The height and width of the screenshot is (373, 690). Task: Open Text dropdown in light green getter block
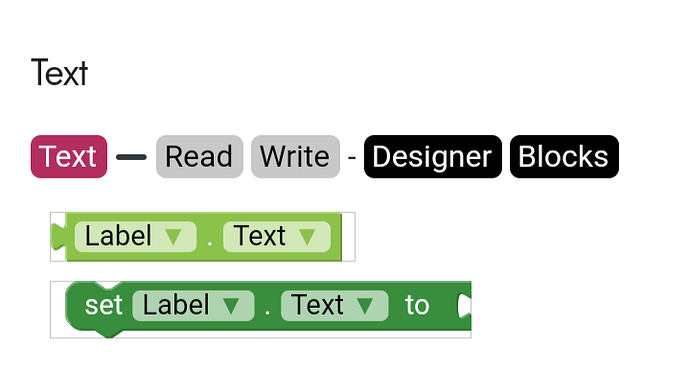[x=277, y=237]
